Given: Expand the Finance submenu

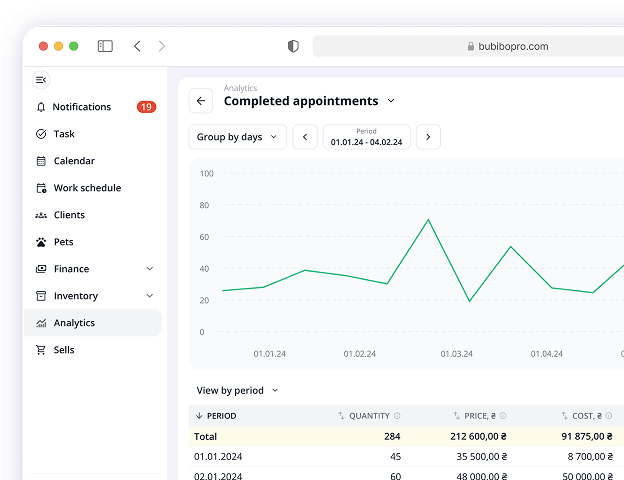Looking at the screenshot, I should tap(149, 269).
